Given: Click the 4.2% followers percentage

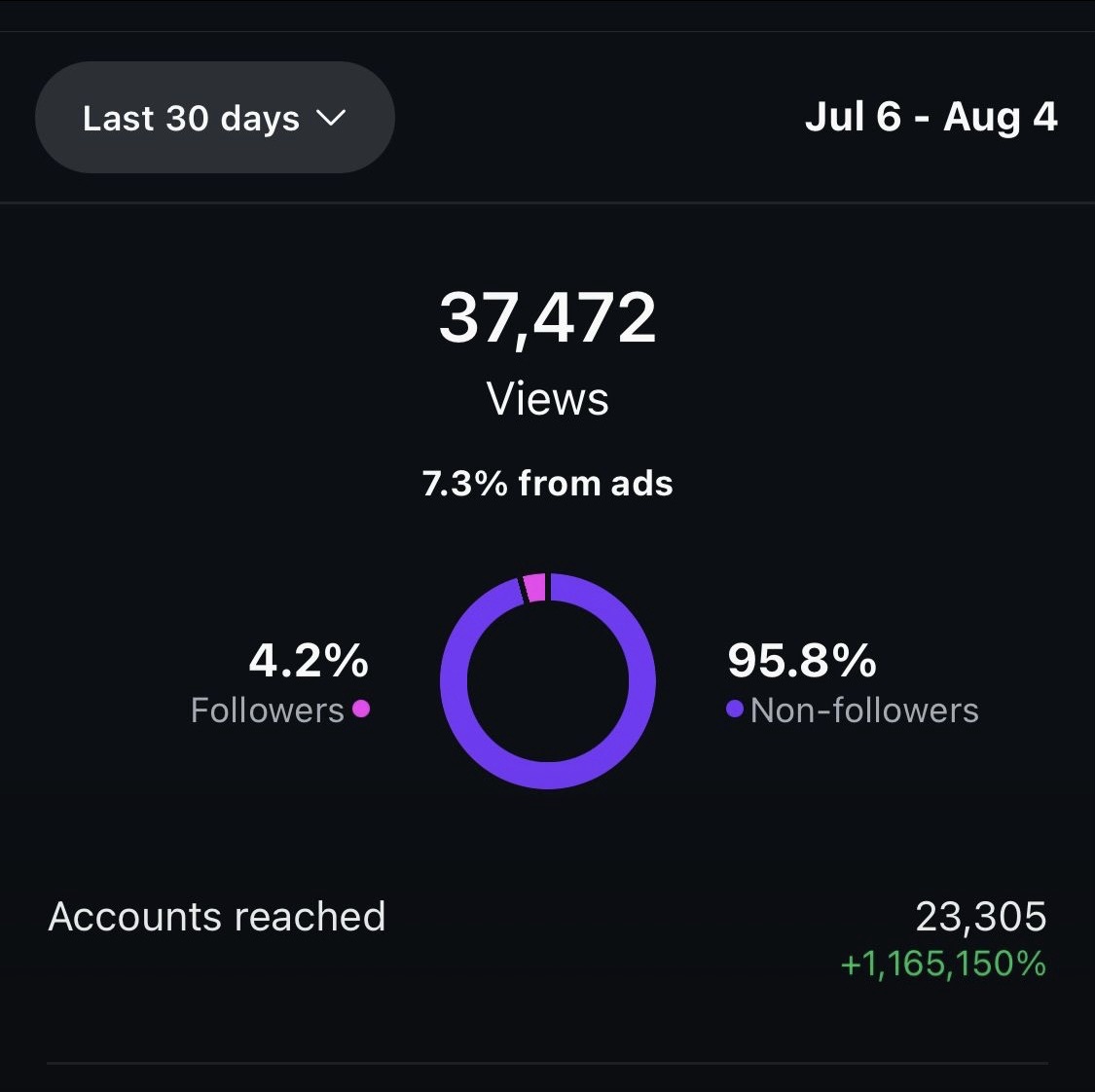Looking at the screenshot, I should click(309, 661).
